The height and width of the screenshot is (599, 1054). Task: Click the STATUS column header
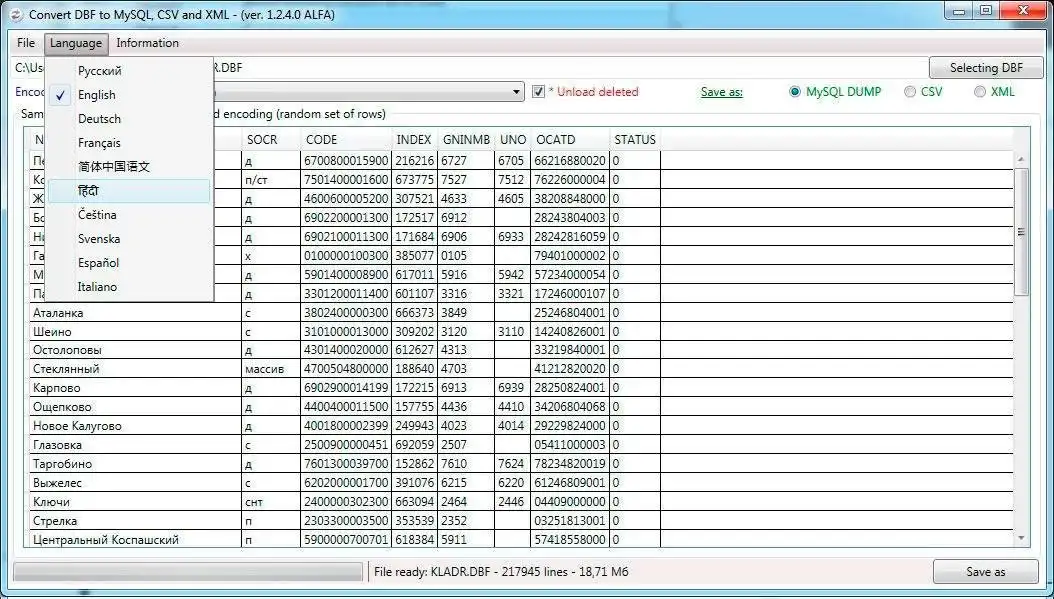[635, 140]
